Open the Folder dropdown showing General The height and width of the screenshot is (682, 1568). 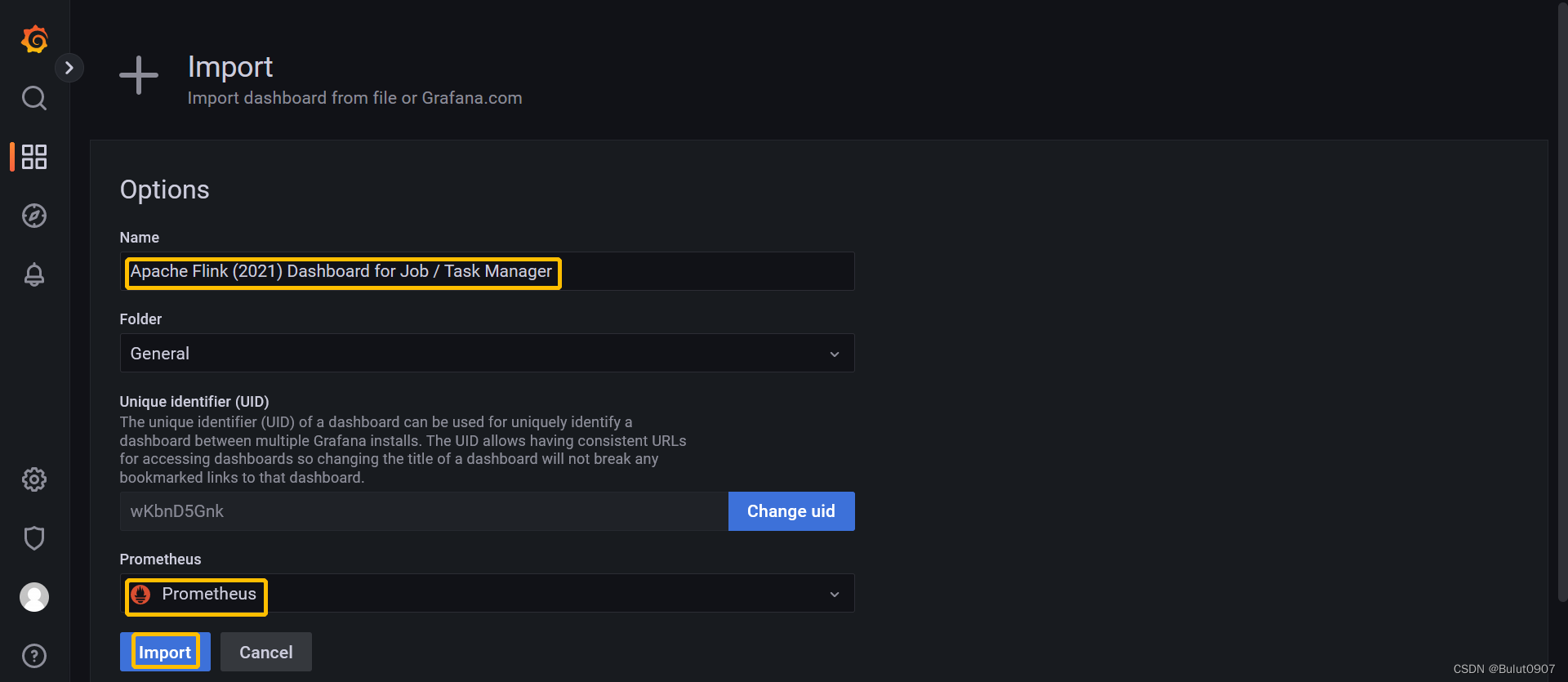(487, 353)
